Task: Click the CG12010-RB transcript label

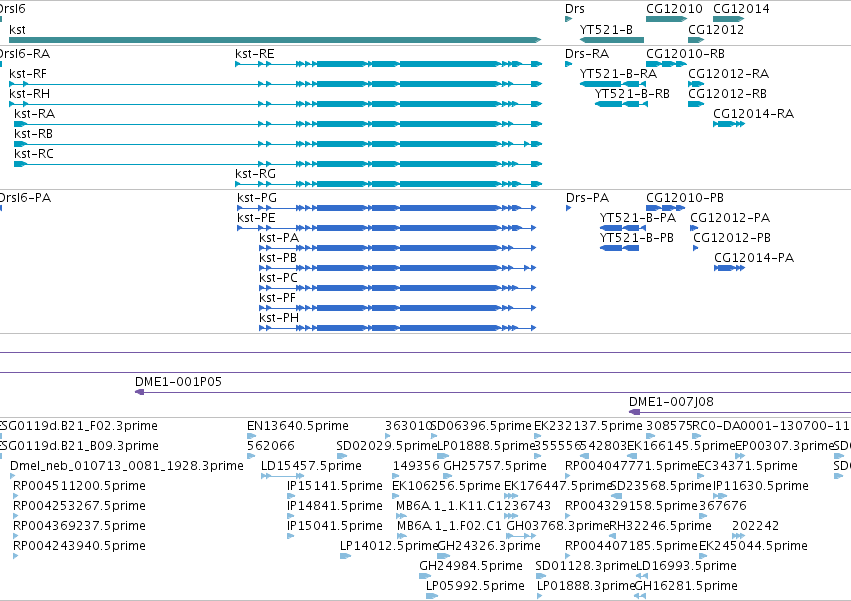Action: click(x=685, y=54)
